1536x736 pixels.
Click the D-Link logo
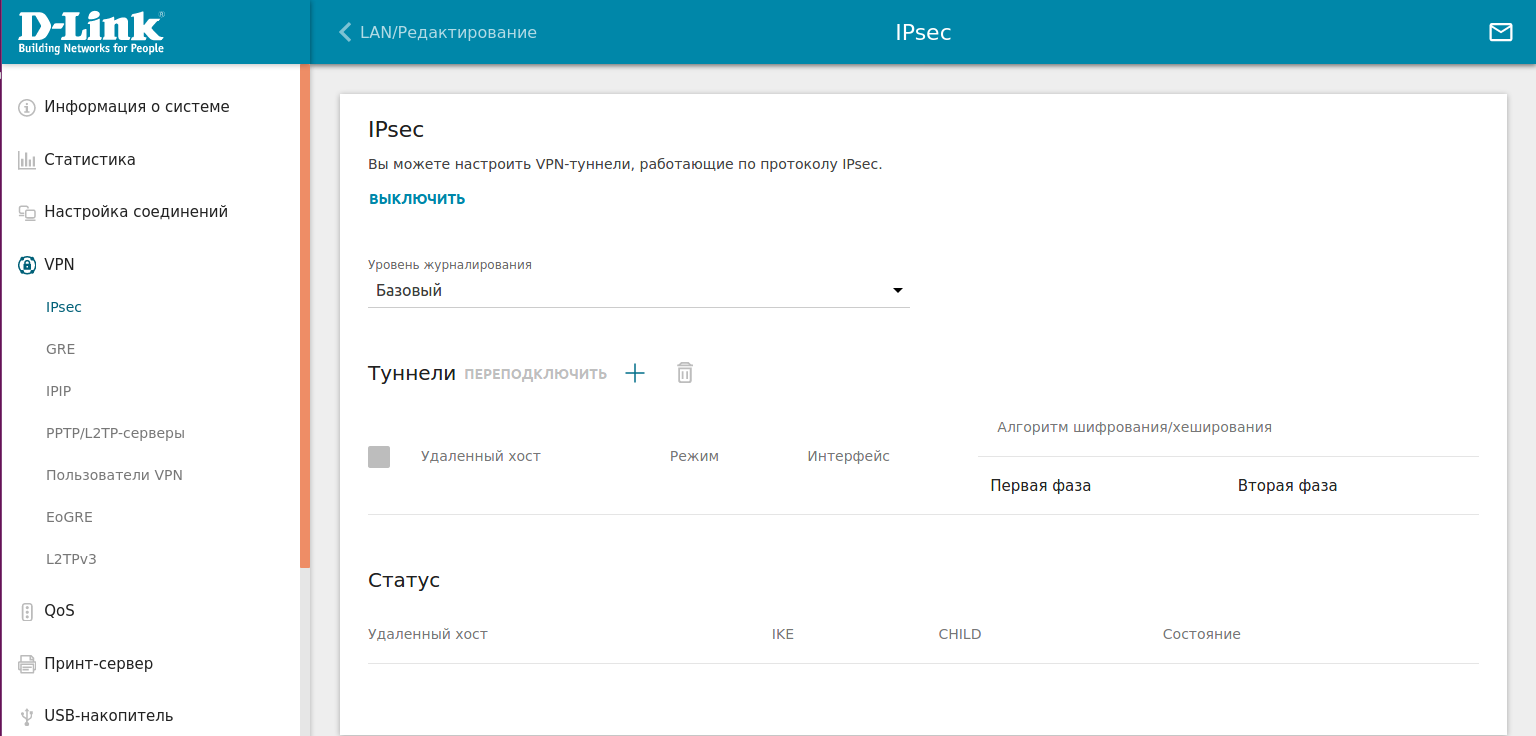click(x=91, y=32)
